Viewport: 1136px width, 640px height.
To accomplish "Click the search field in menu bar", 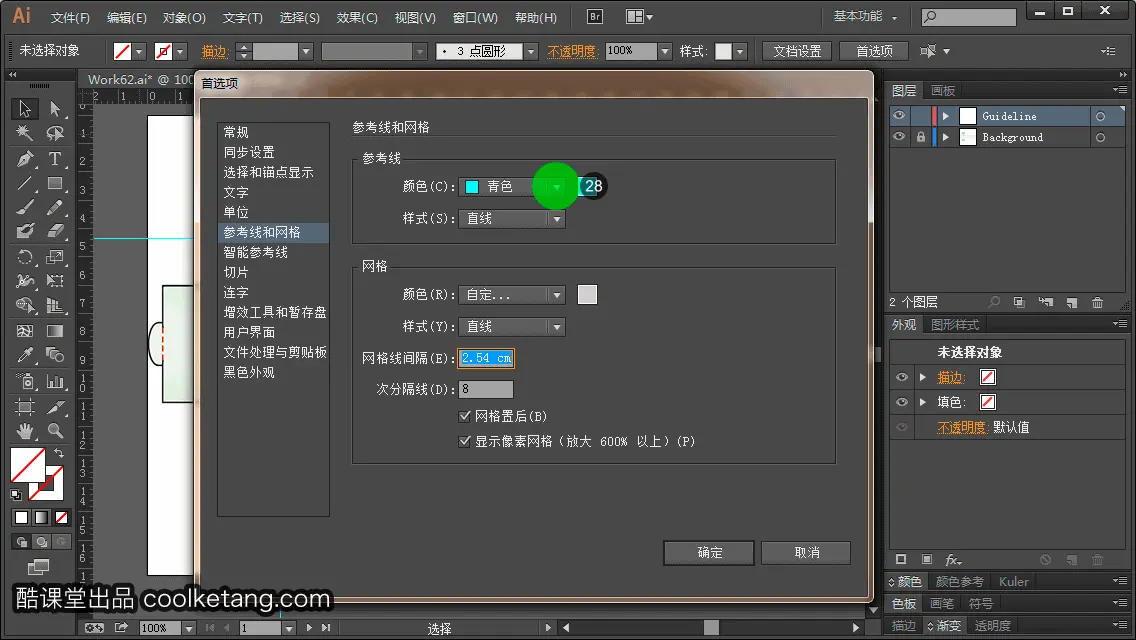I will (969, 17).
